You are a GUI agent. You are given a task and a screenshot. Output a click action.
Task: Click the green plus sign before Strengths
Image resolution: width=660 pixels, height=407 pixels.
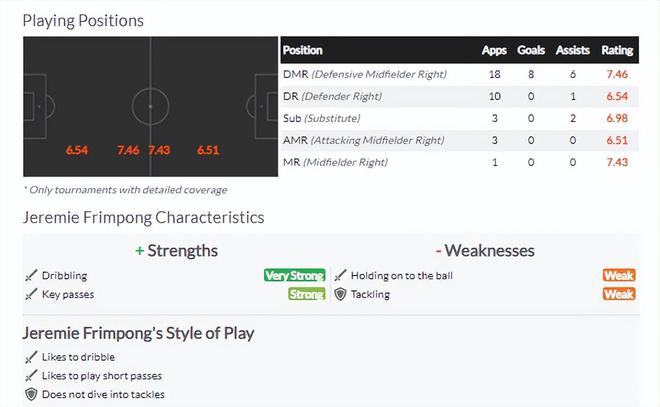point(140,251)
